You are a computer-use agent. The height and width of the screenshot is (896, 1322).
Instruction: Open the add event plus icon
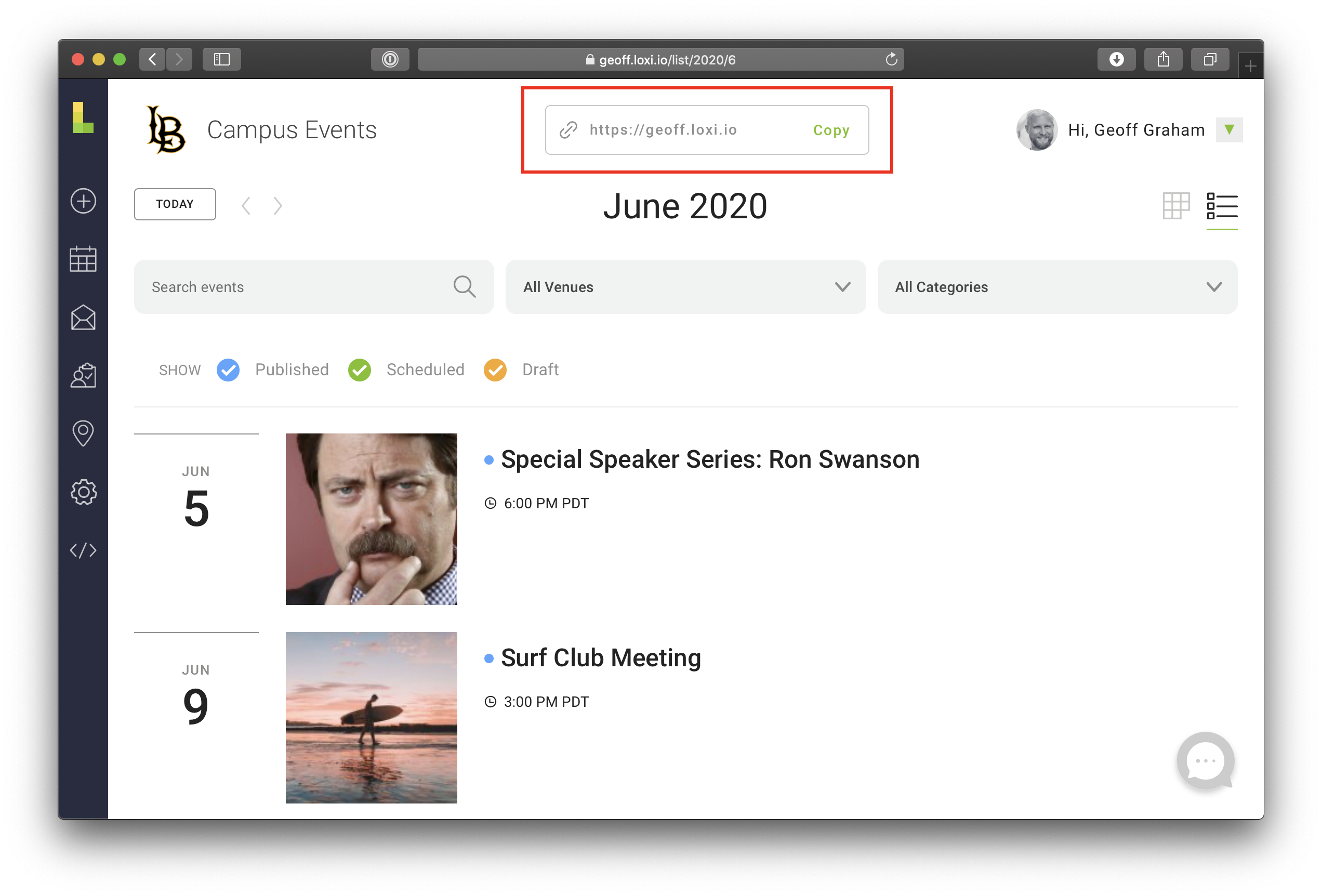[83, 201]
